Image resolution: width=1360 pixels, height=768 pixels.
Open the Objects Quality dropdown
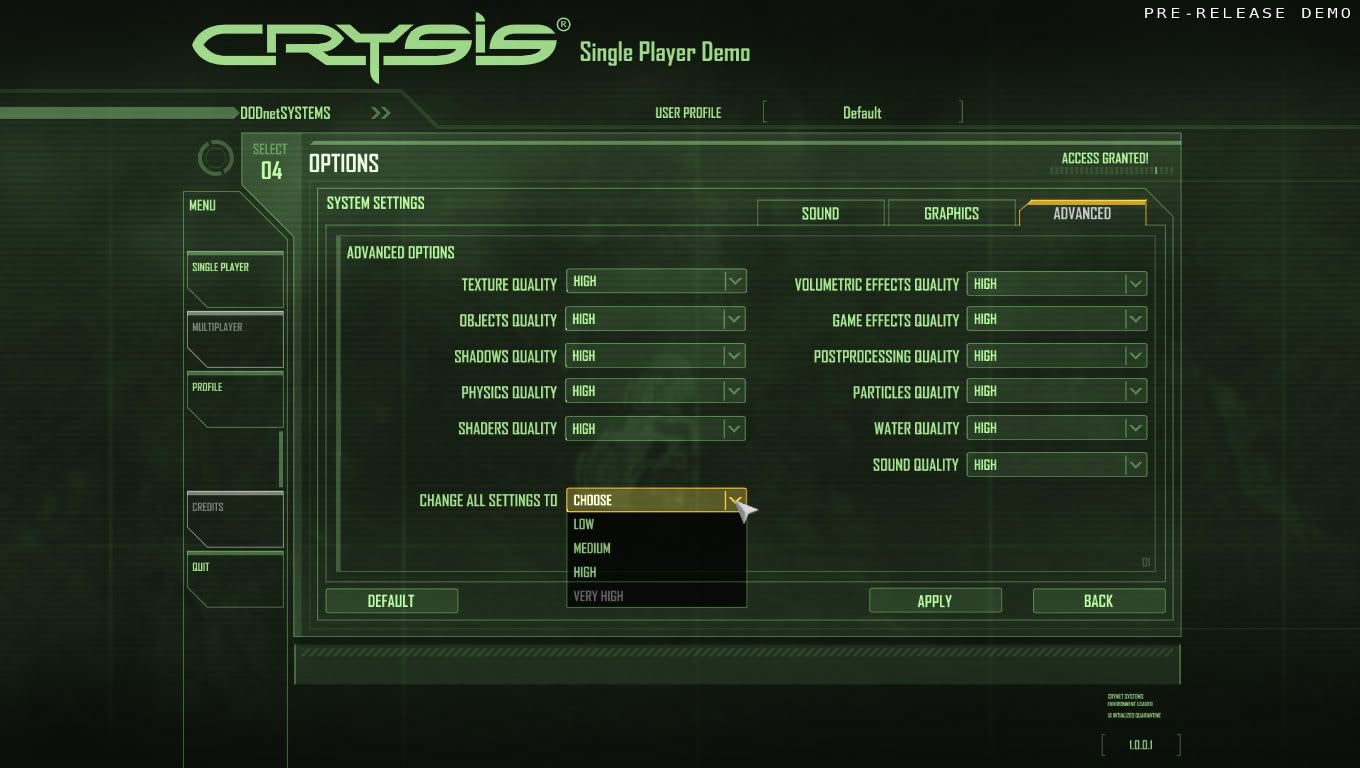point(656,319)
